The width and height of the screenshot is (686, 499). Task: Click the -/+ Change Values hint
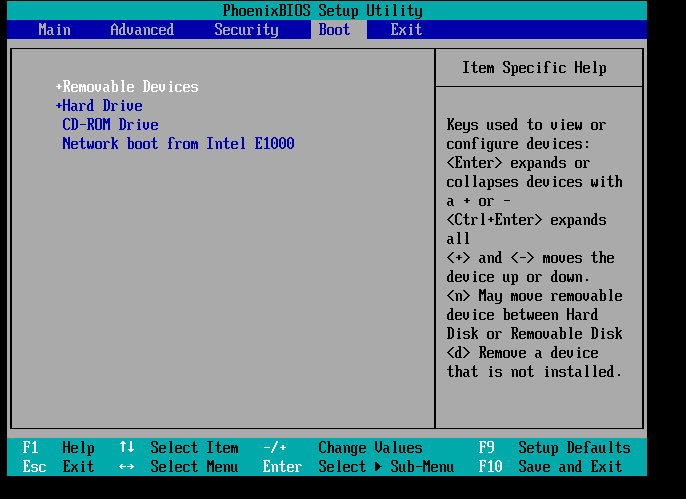pos(343,448)
